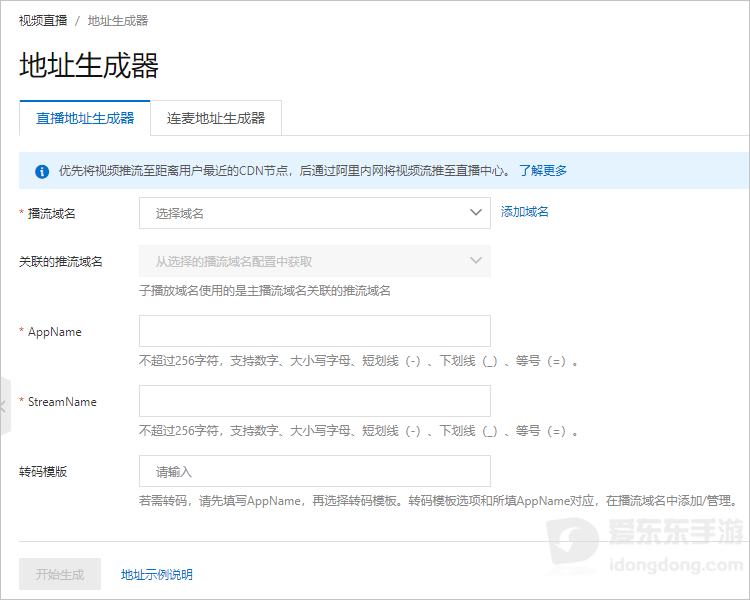Click 地址生成器 breadcrumb item
This screenshot has height=600, width=750.
click(x=118, y=21)
